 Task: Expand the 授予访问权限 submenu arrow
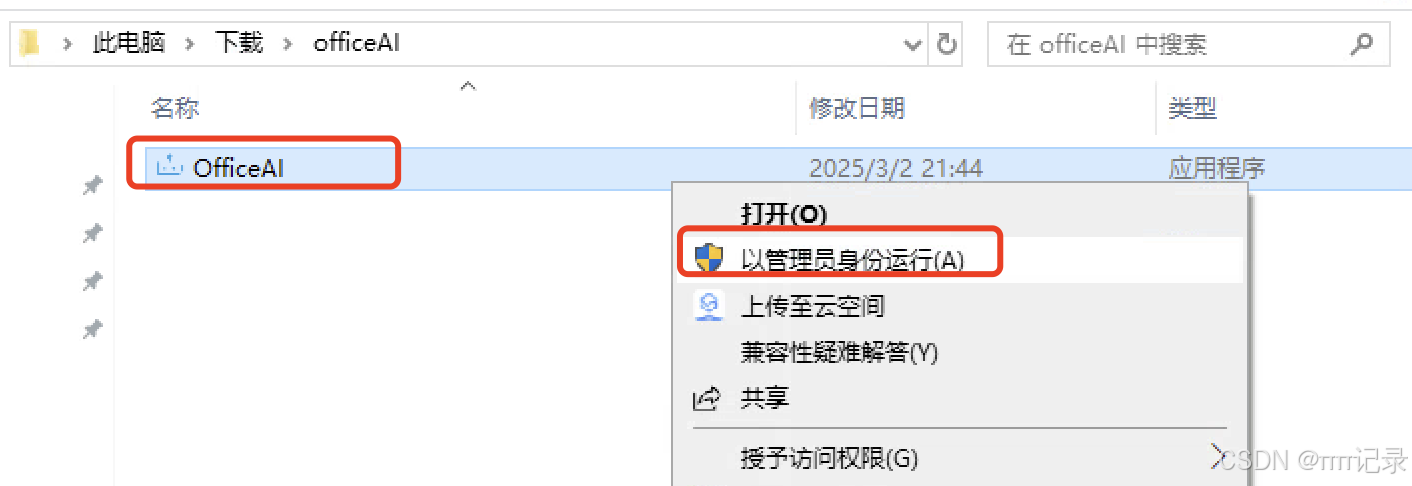pos(1217,458)
